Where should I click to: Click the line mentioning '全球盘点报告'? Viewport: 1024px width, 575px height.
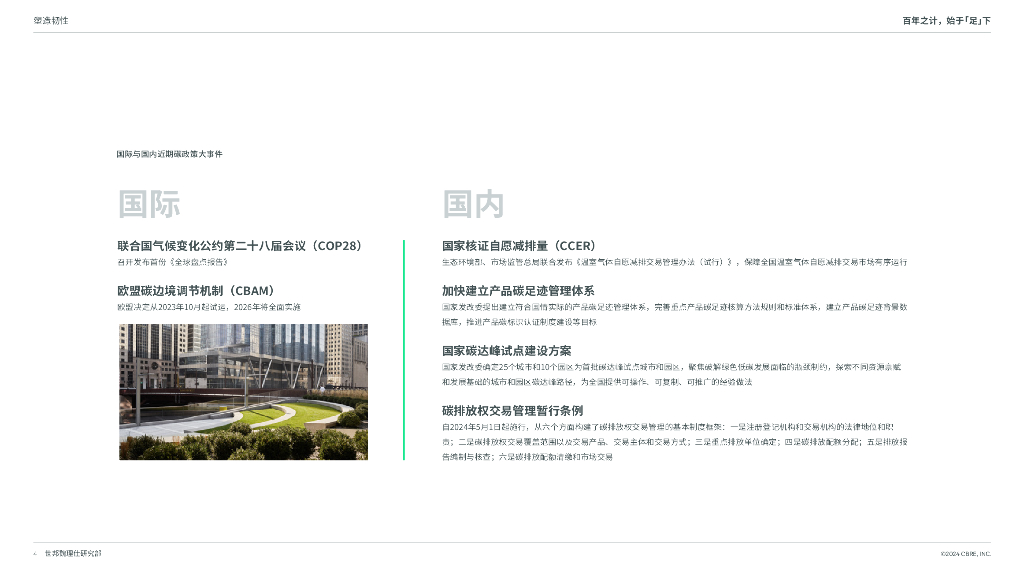pyautogui.click(x=172, y=262)
